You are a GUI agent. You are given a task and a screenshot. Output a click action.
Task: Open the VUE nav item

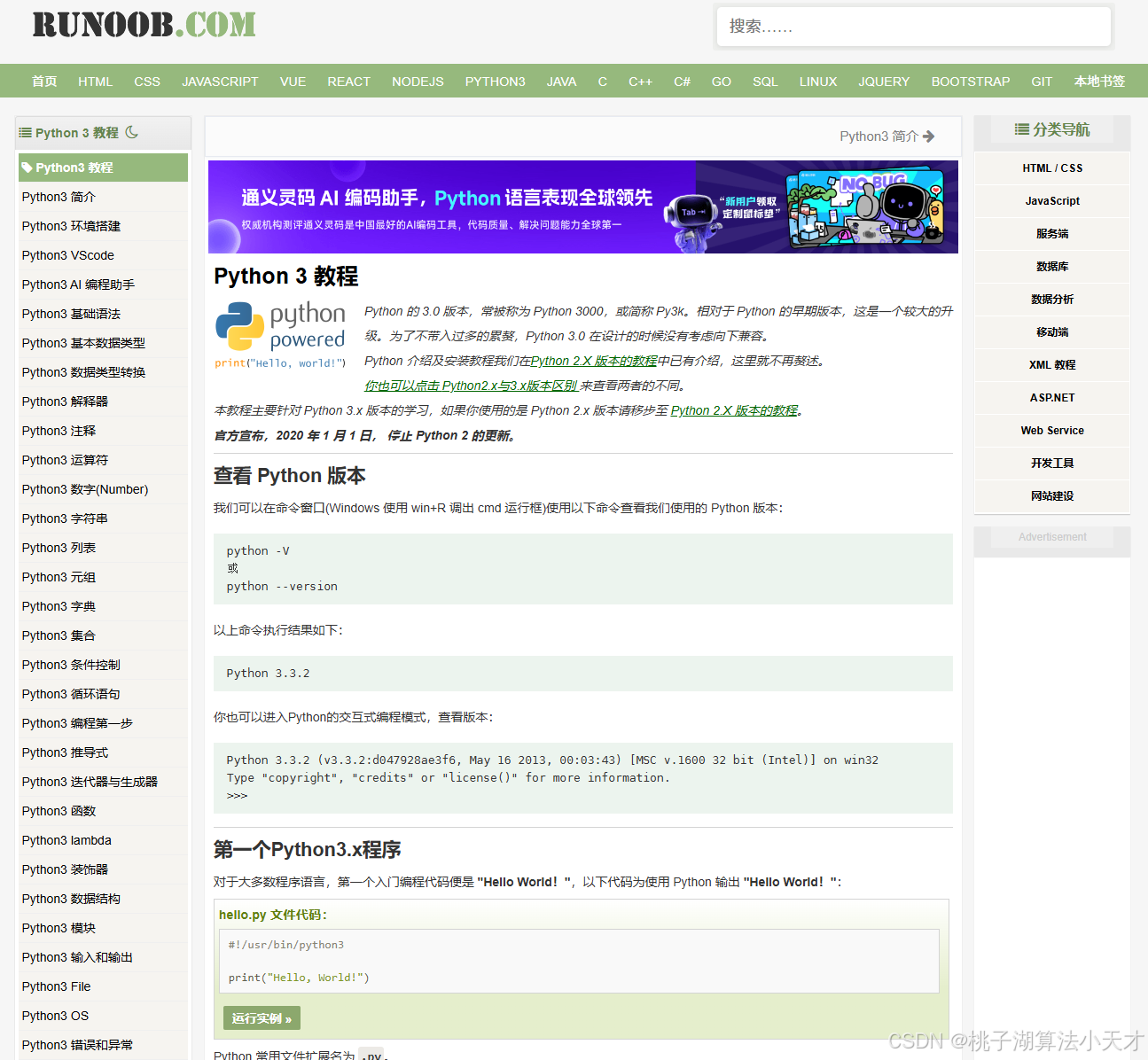click(293, 81)
